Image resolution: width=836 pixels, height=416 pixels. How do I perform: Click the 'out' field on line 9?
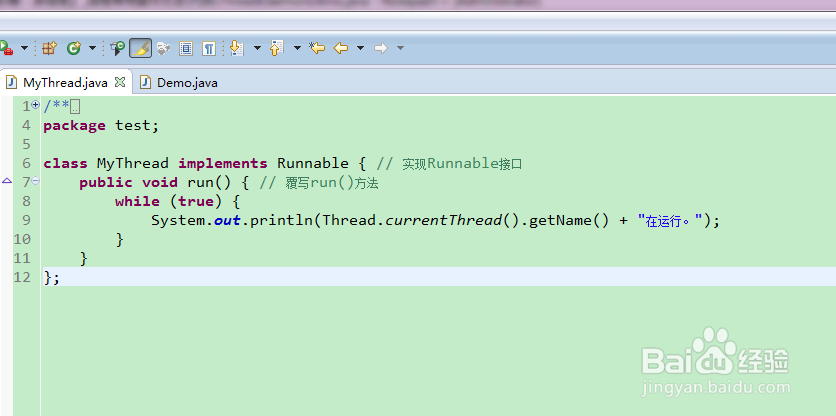(x=227, y=221)
